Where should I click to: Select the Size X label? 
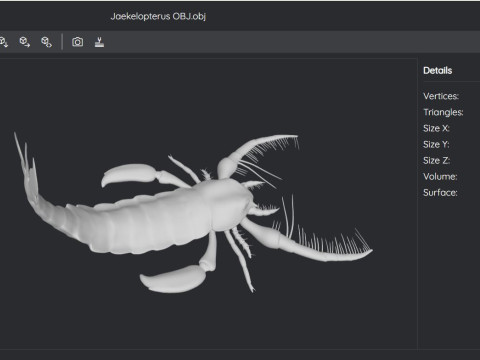(436, 128)
